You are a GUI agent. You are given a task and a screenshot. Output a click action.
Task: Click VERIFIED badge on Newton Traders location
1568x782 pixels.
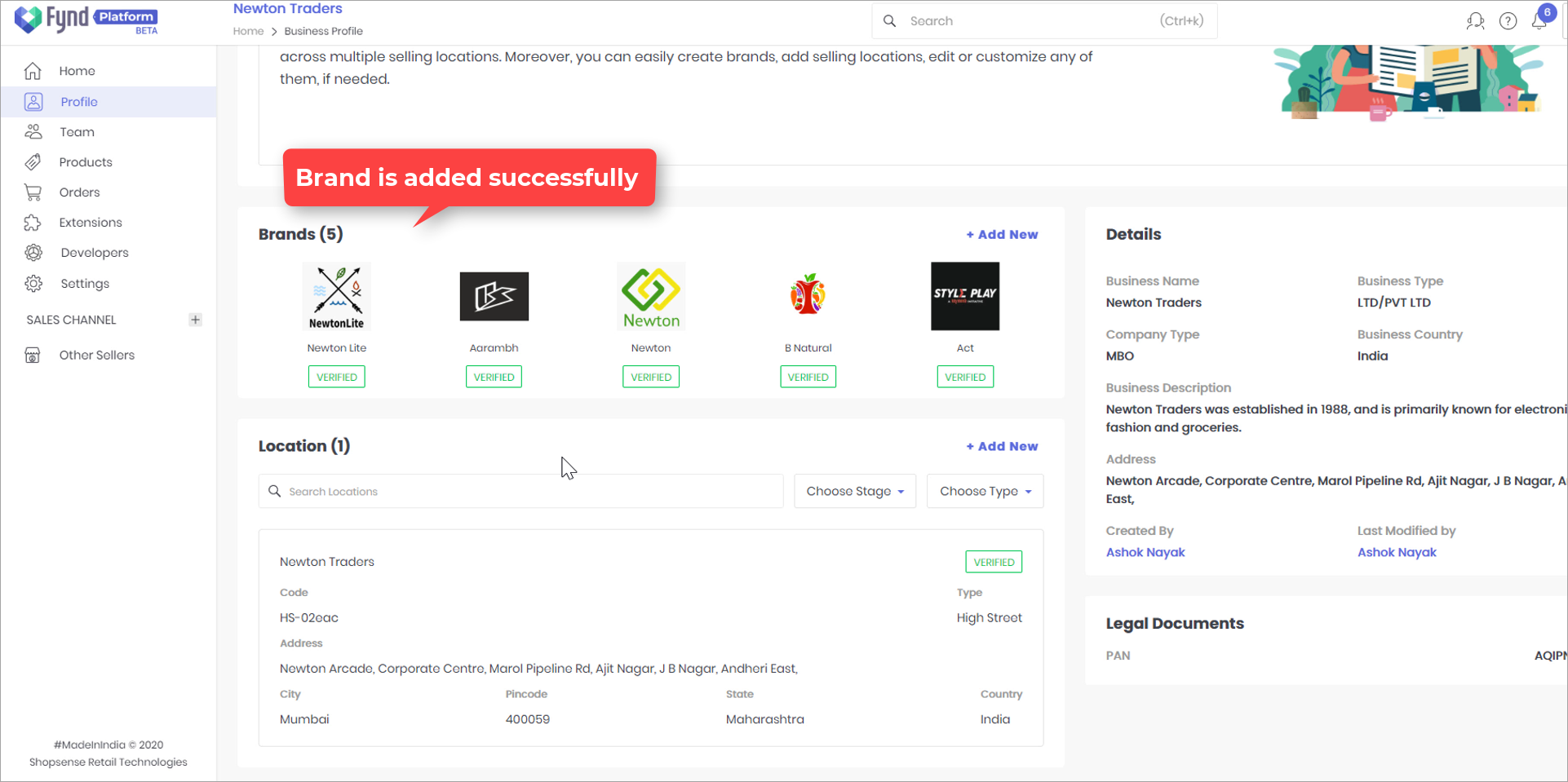pos(994,562)
